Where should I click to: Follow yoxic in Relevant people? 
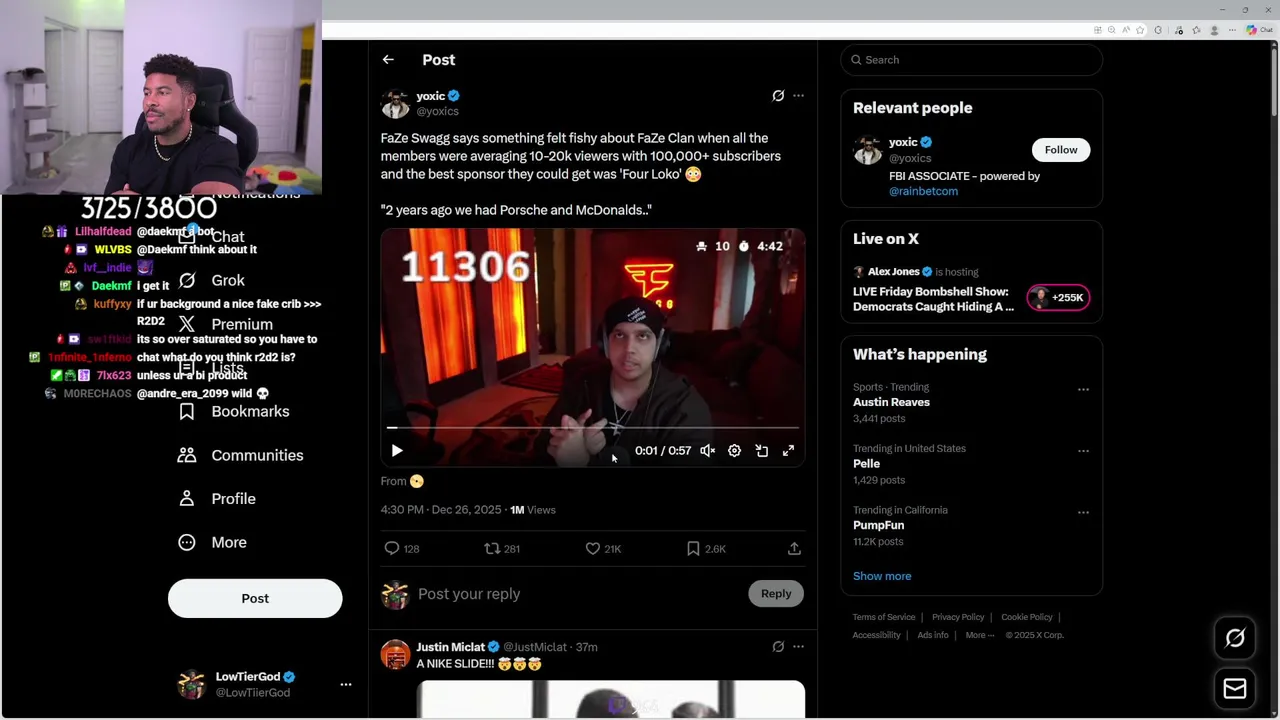1061,150
